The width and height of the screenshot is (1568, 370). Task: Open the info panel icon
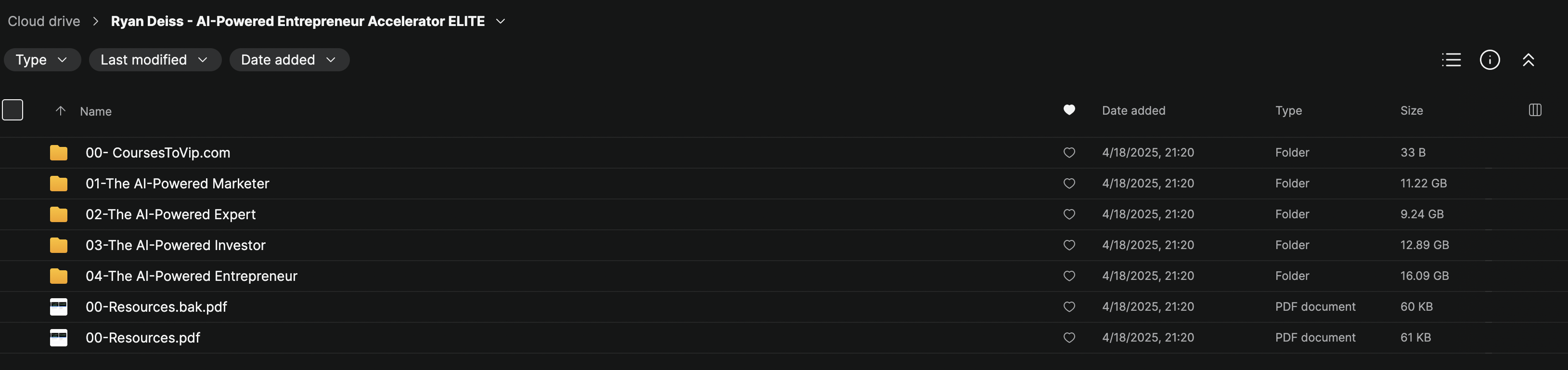(1490, 60)
